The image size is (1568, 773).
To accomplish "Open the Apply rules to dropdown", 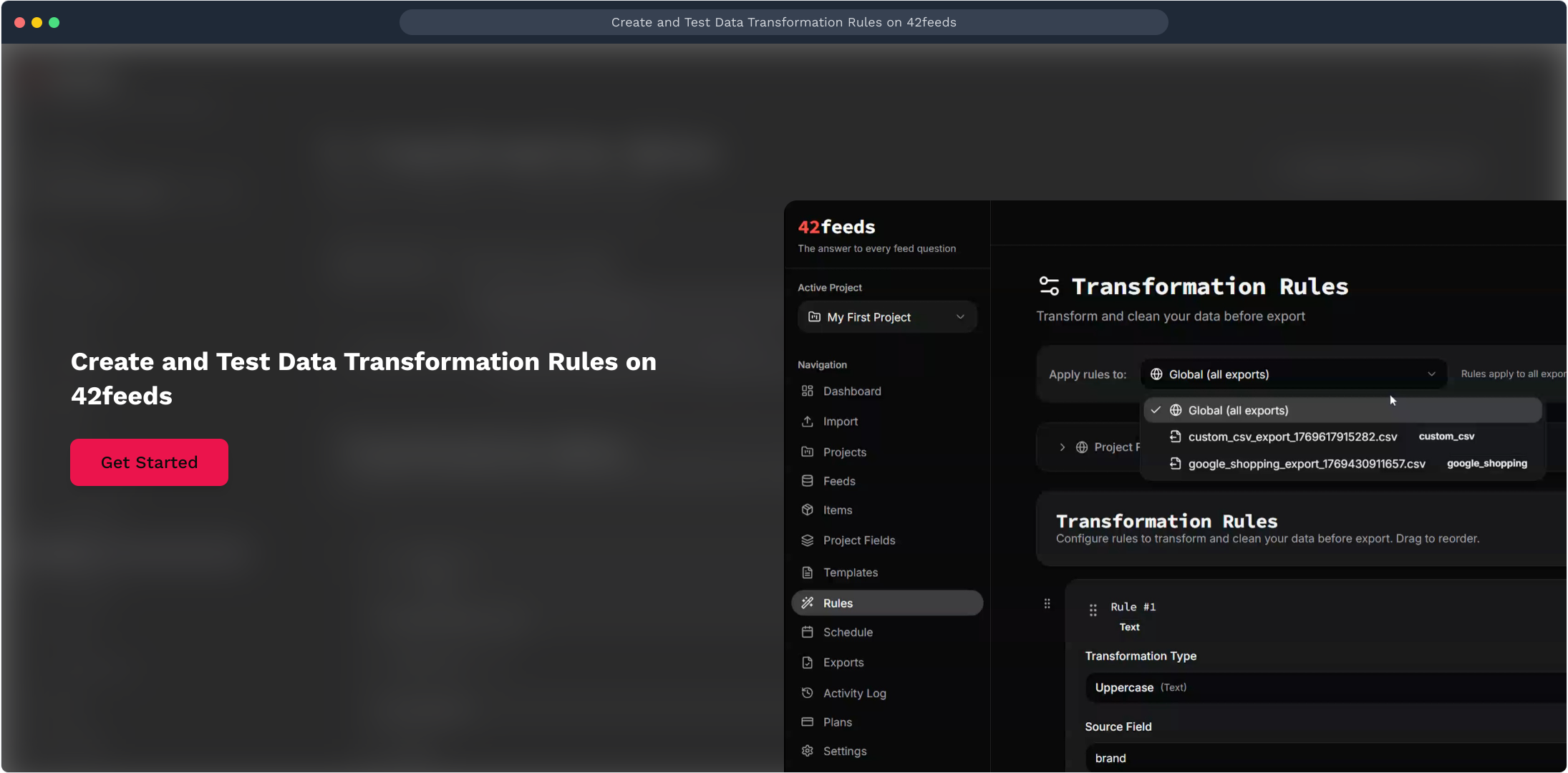I will click(1292, 374).
